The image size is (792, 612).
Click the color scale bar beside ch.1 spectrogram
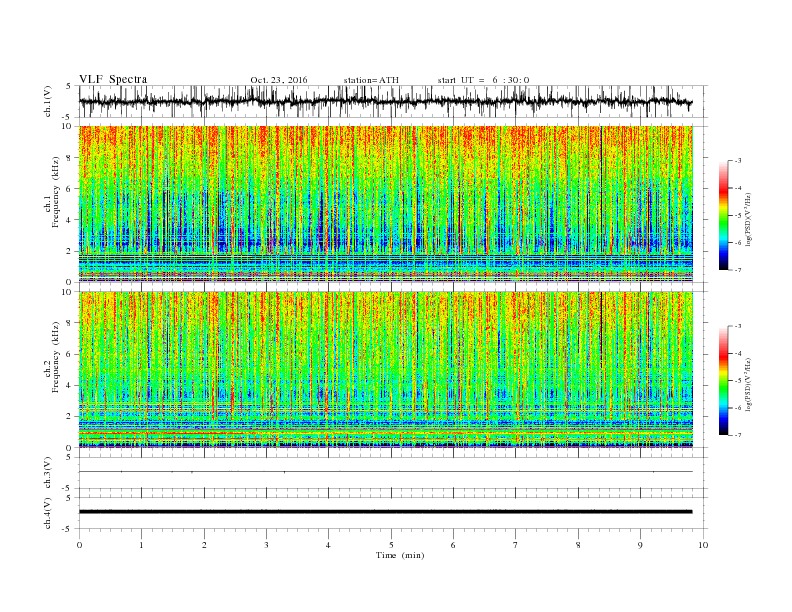[723, 216]
